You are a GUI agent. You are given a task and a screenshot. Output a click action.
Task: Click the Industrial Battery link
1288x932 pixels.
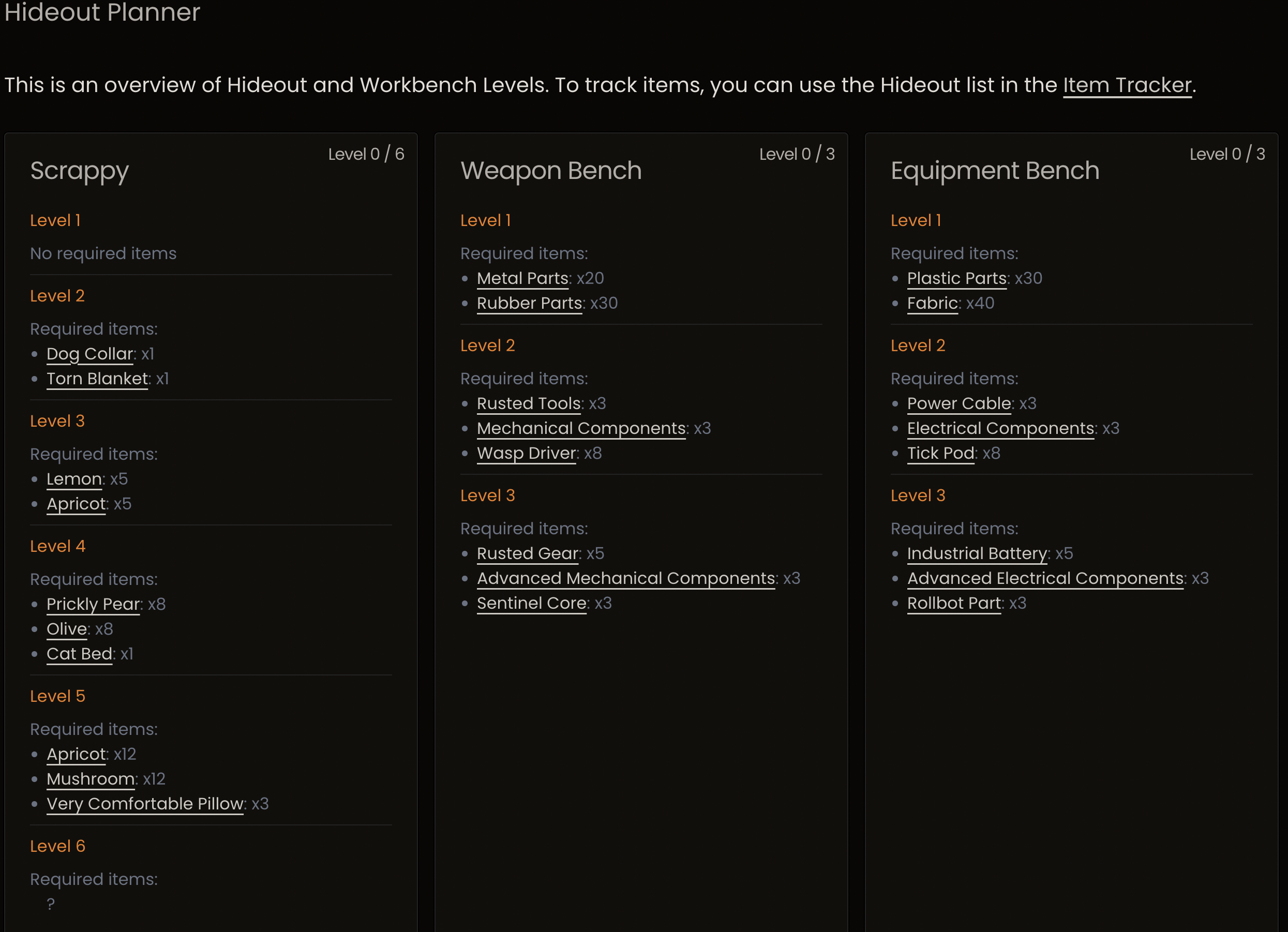click(977, 553)
